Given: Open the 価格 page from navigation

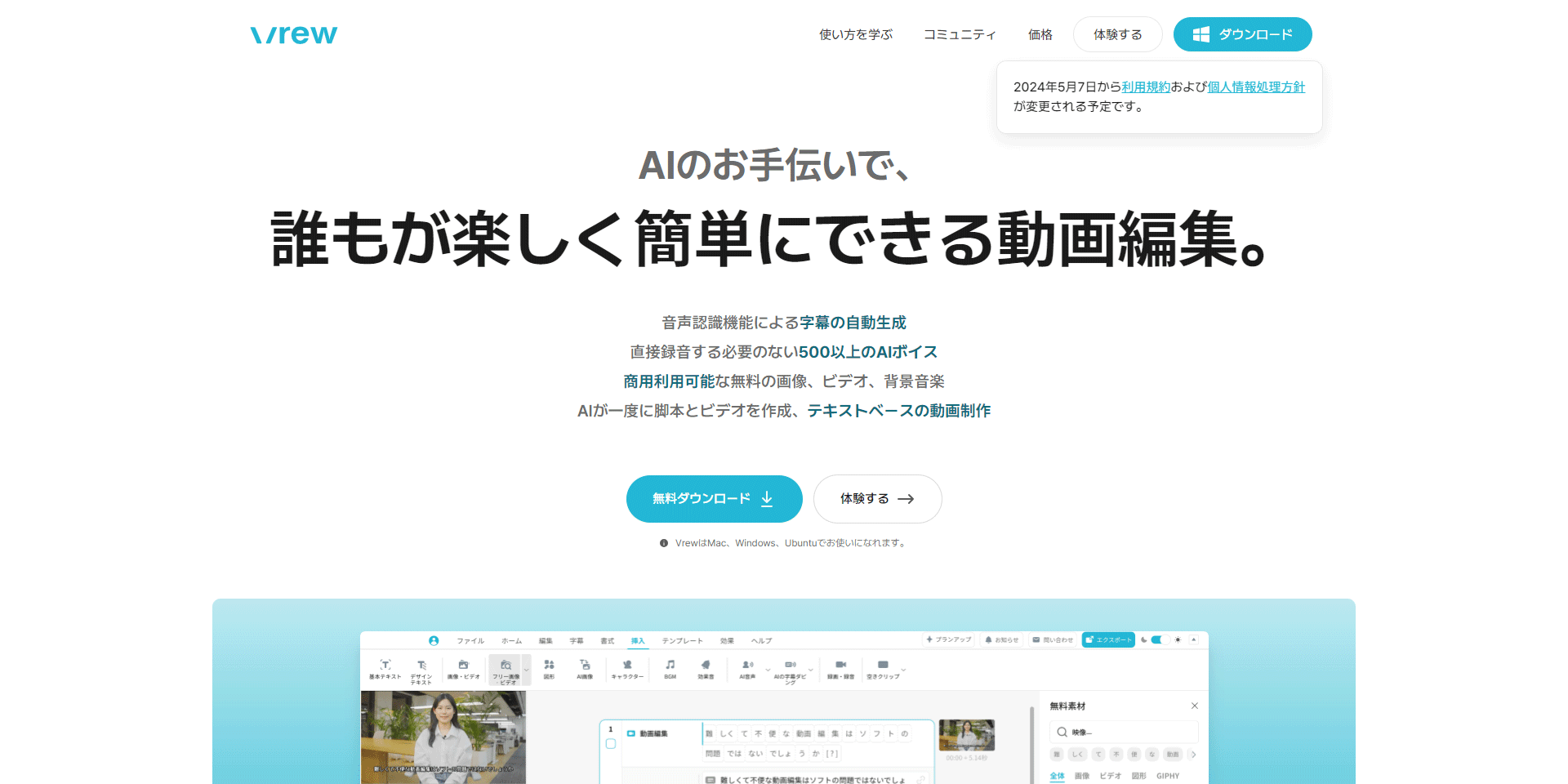Looking at the screenshot, I should pyautogui.click(x=1040, y=34).
